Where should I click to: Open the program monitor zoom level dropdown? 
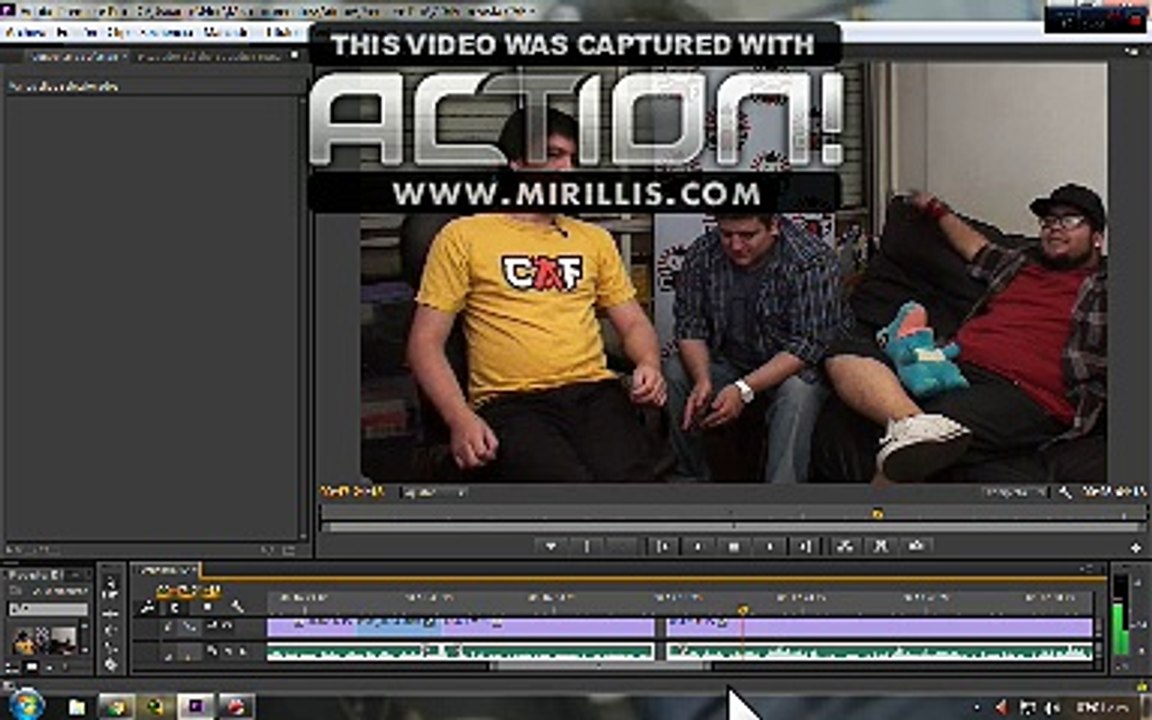434,492
